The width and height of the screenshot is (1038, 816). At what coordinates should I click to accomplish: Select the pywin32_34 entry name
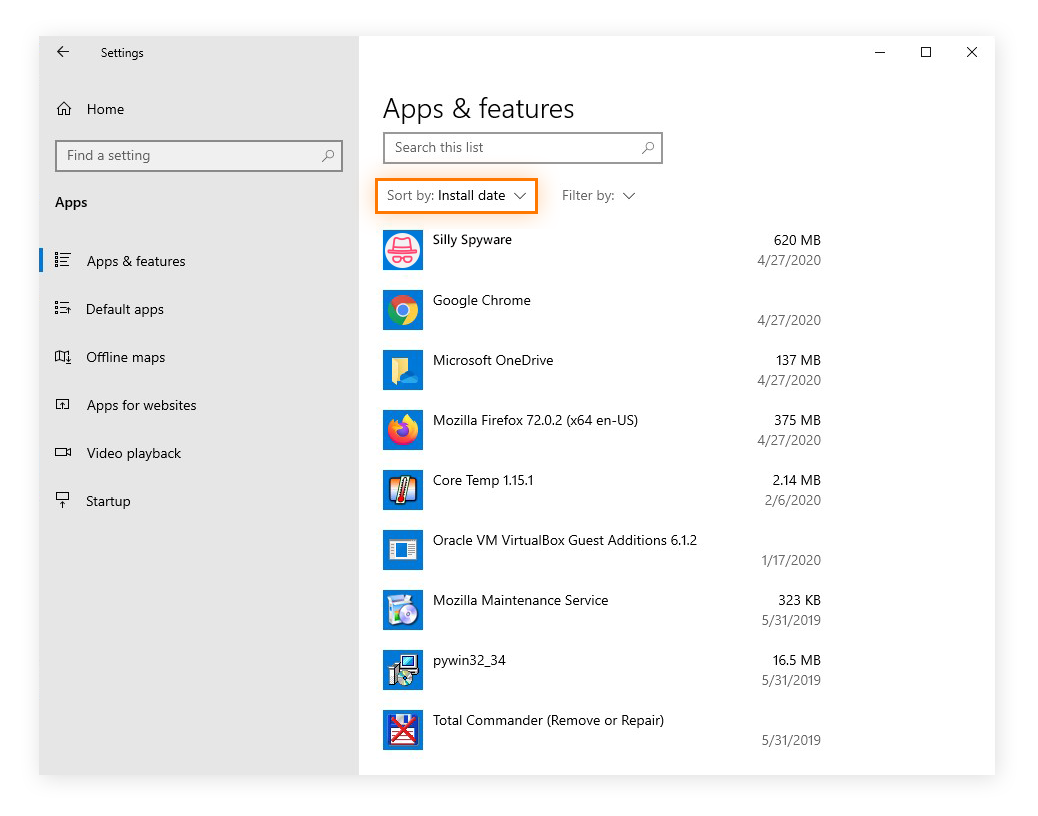[x=469, y=660]
